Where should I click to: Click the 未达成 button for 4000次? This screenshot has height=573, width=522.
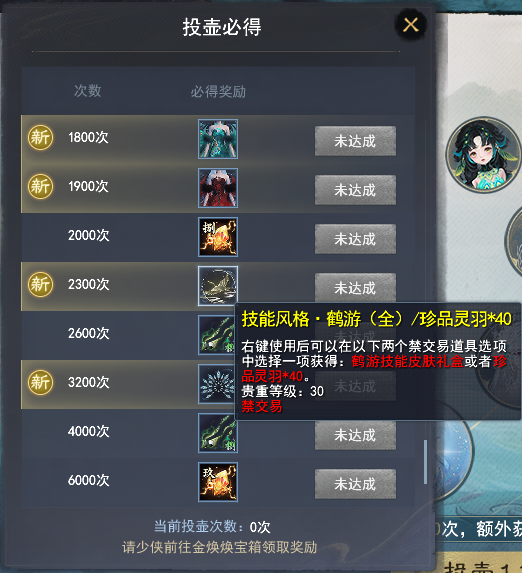click(355, 435)
